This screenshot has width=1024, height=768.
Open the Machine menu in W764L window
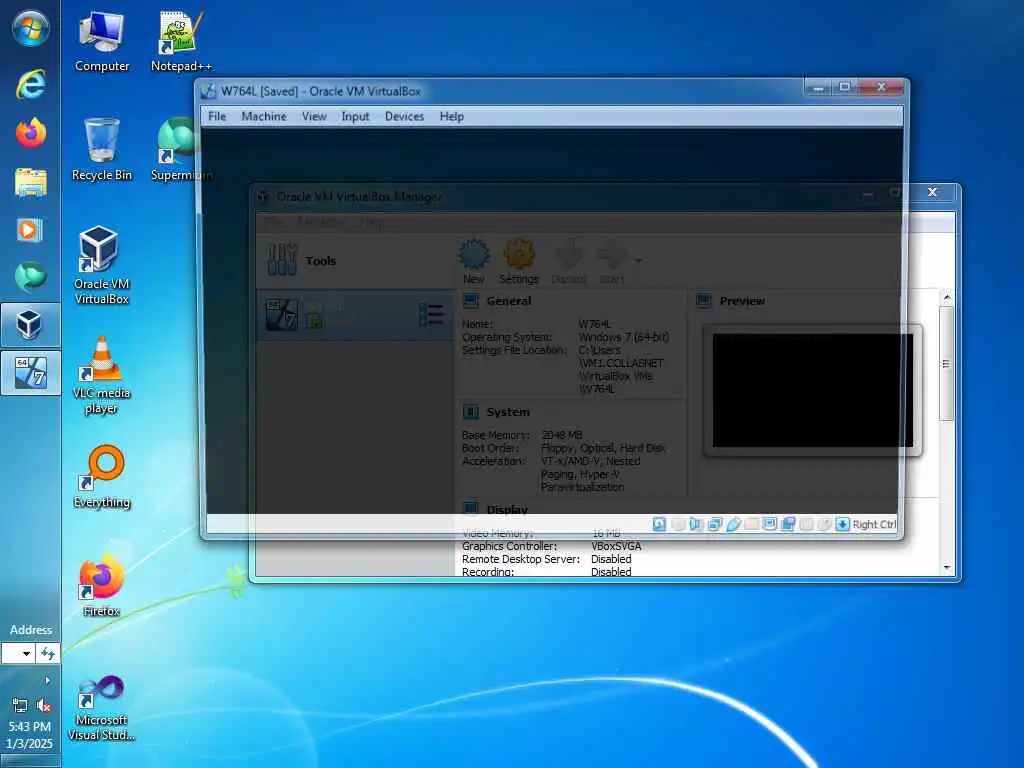(264, 116)
